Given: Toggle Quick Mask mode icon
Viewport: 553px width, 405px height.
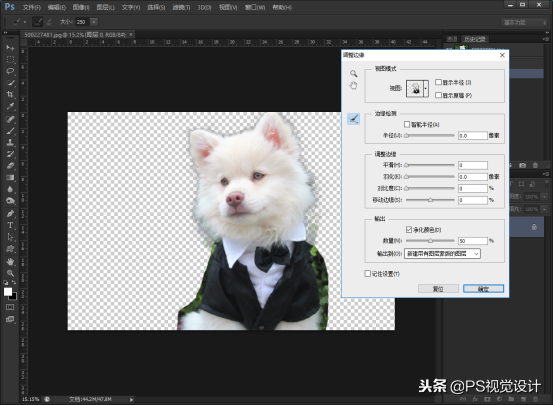Looking at the screenshot, I should point(10,307).
